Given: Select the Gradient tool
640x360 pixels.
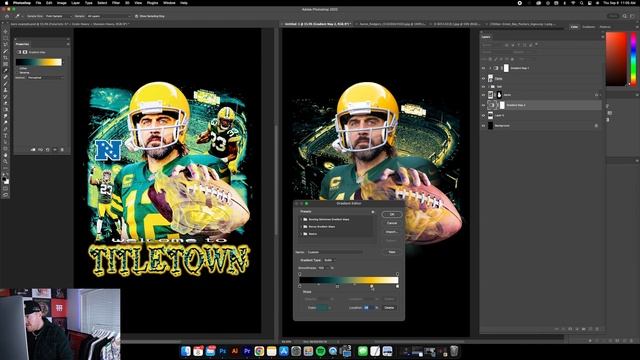Looking at the screenshot, I should [x=5, y=110].
